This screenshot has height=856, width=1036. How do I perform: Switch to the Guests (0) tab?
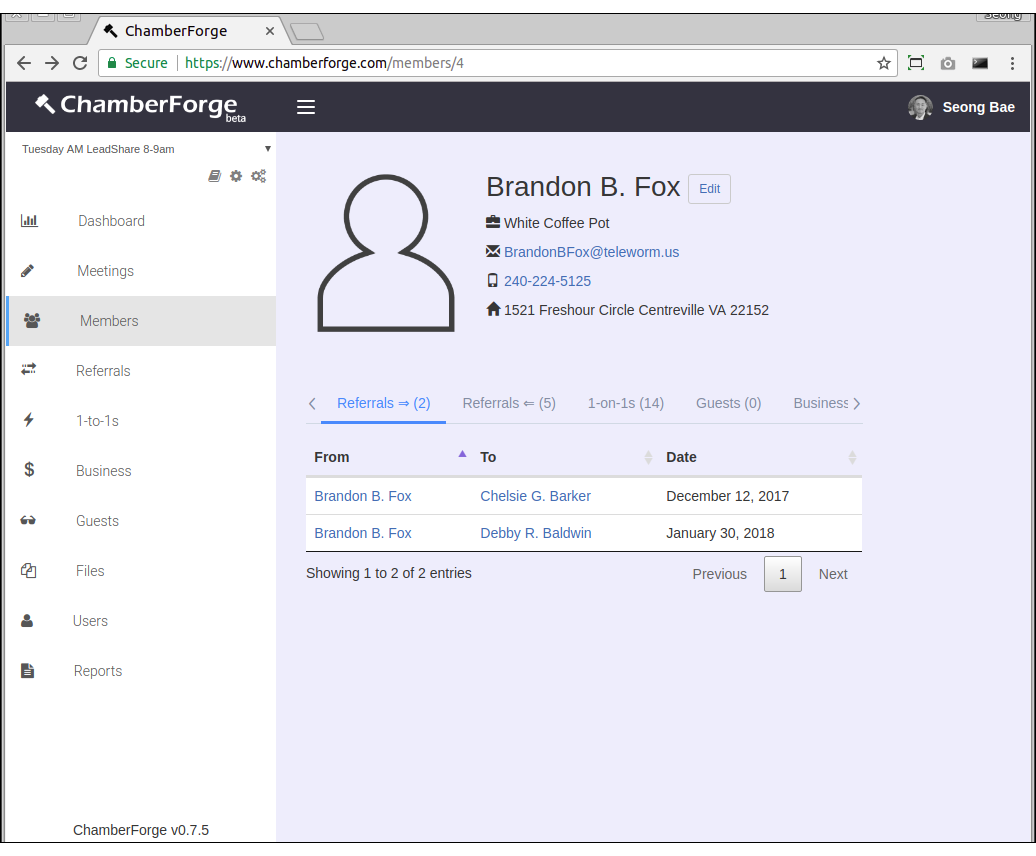click(728, 403)
